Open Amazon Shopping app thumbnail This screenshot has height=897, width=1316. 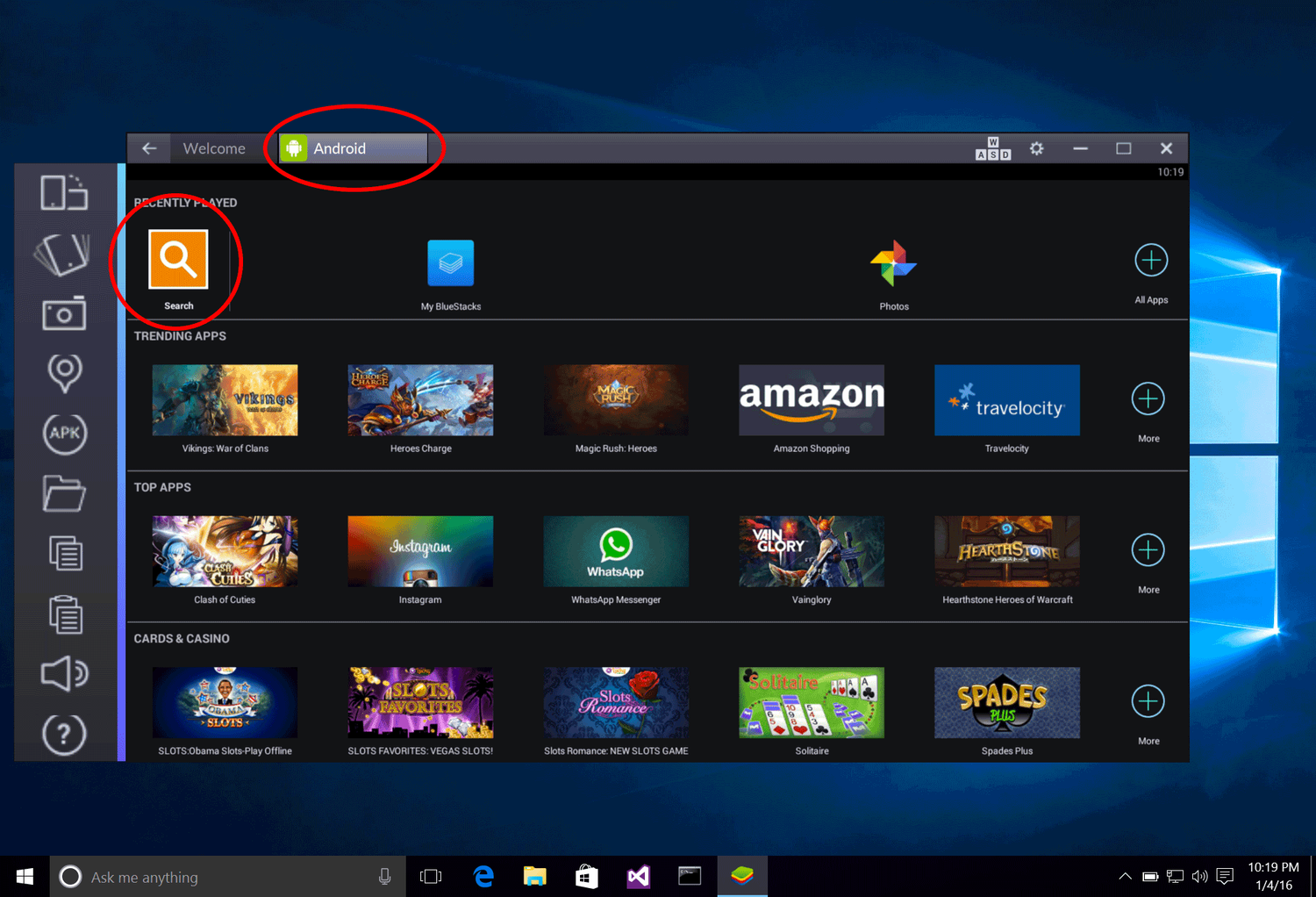[812, 400]
